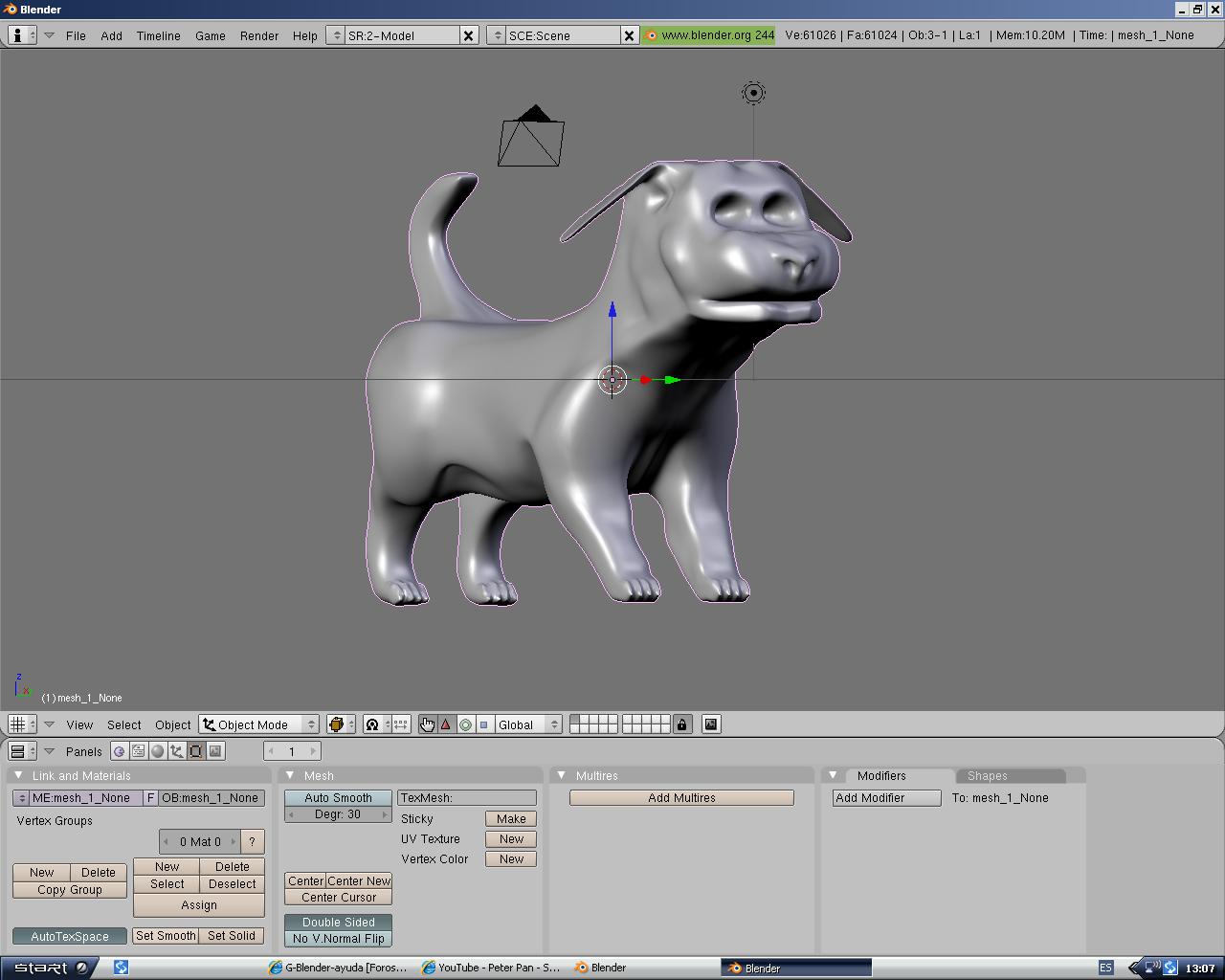Click the Add Modifier button

(x=886, y=797)
